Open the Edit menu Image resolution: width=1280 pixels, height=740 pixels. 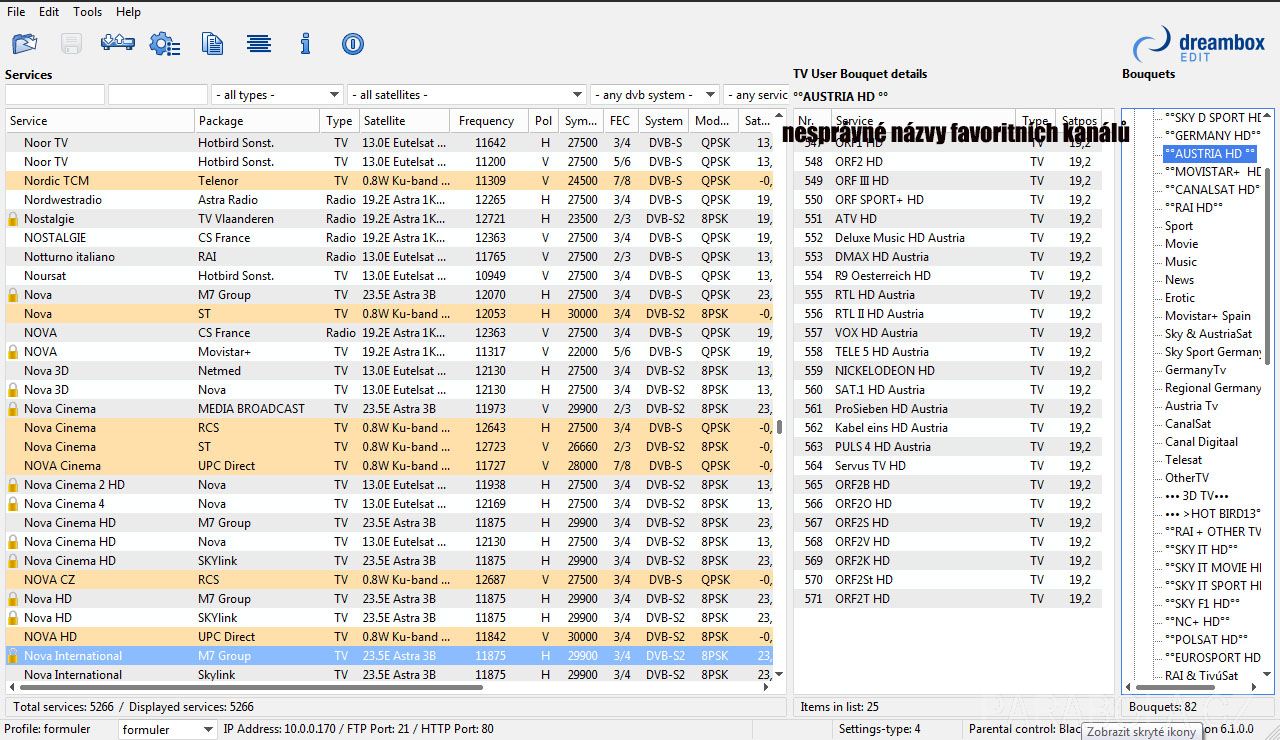49,12
